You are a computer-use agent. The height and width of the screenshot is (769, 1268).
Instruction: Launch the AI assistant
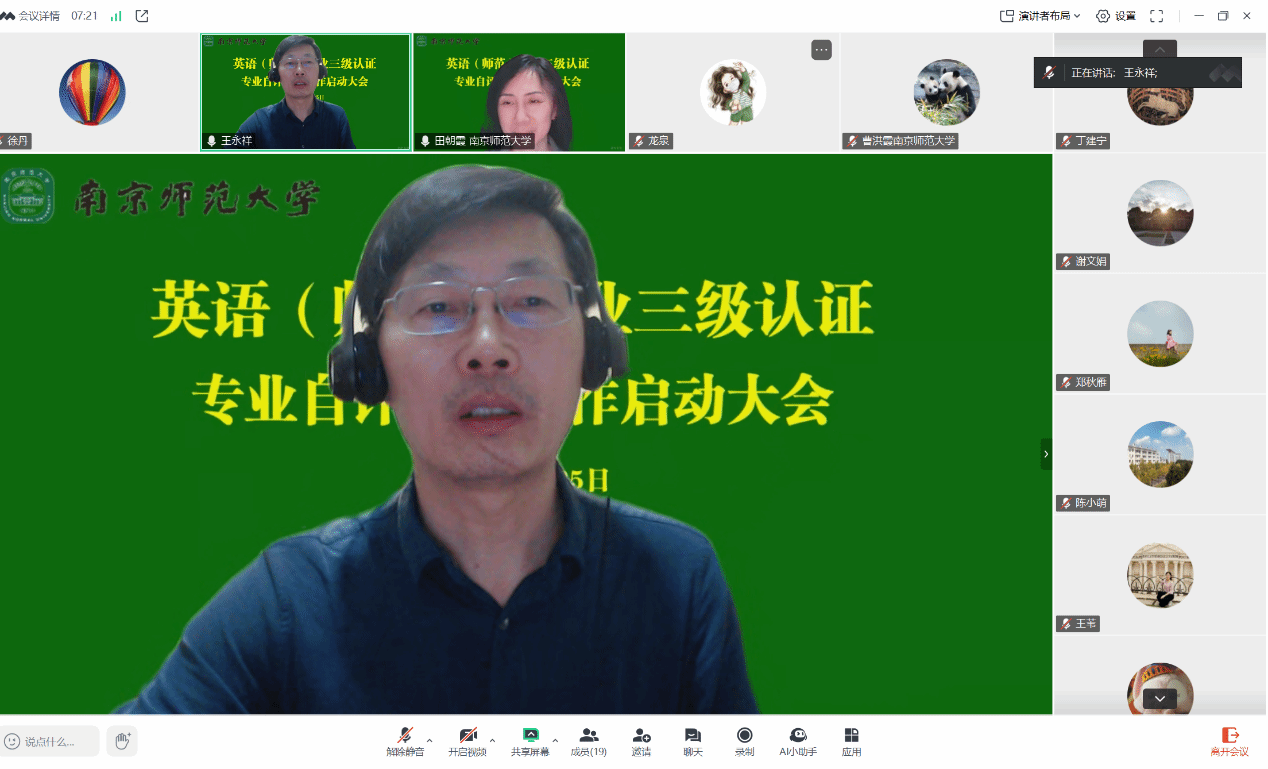pyautogui.click(x=798, y=741)
